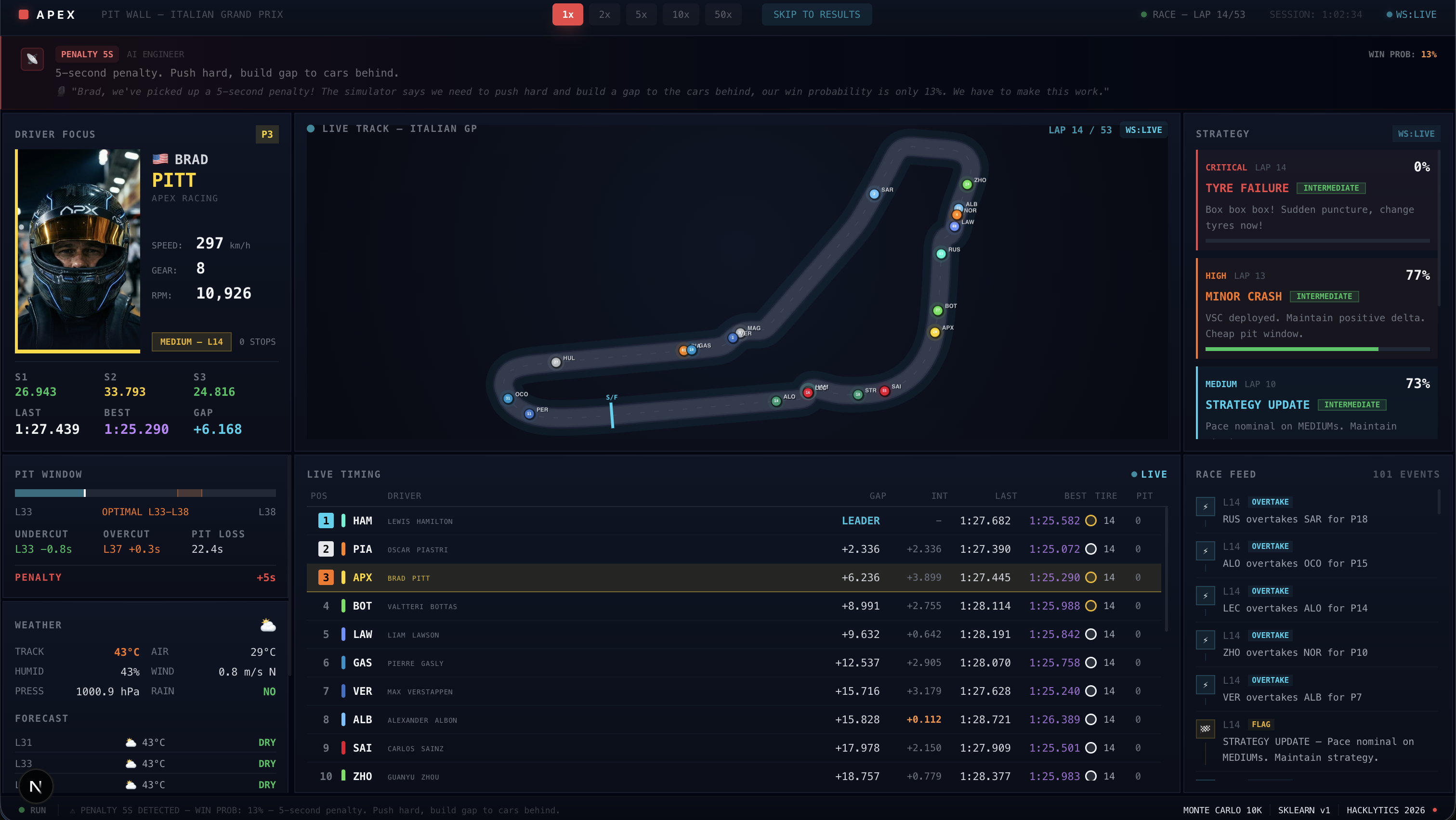This screenshot has width=1456, height=820.
Task: Click the red APEX logo square
Action: click(x=23, y=15)
